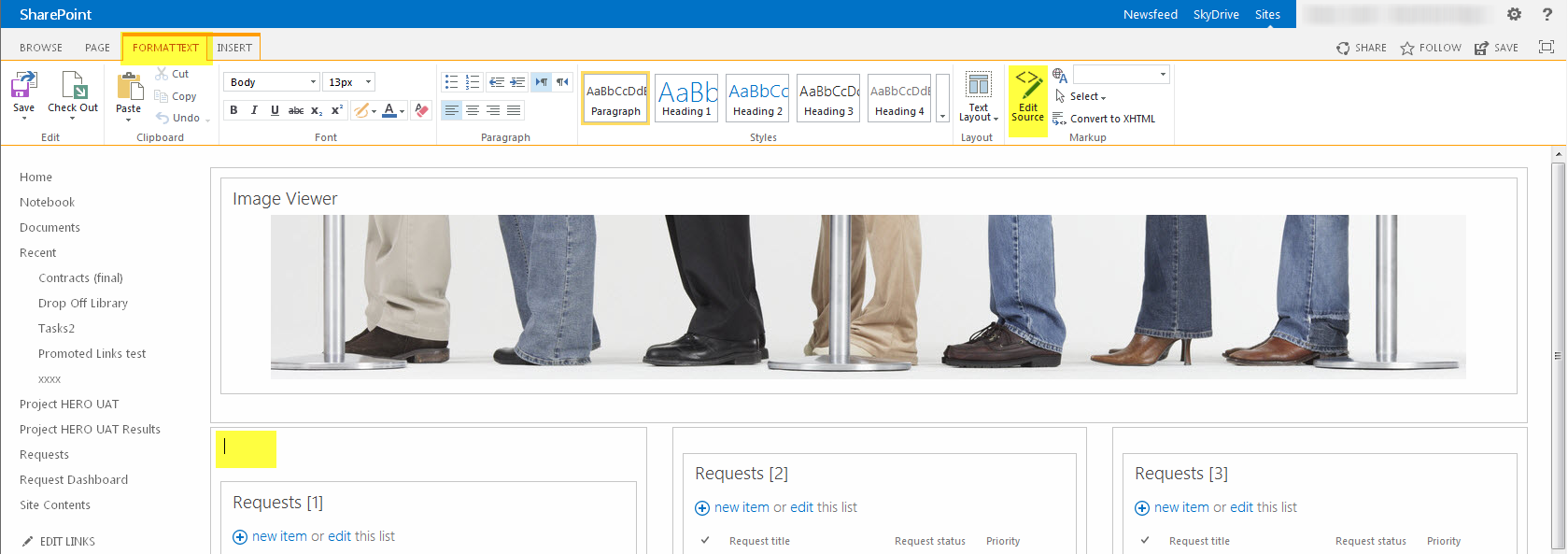Toggle center text alignment

point(473,110)
